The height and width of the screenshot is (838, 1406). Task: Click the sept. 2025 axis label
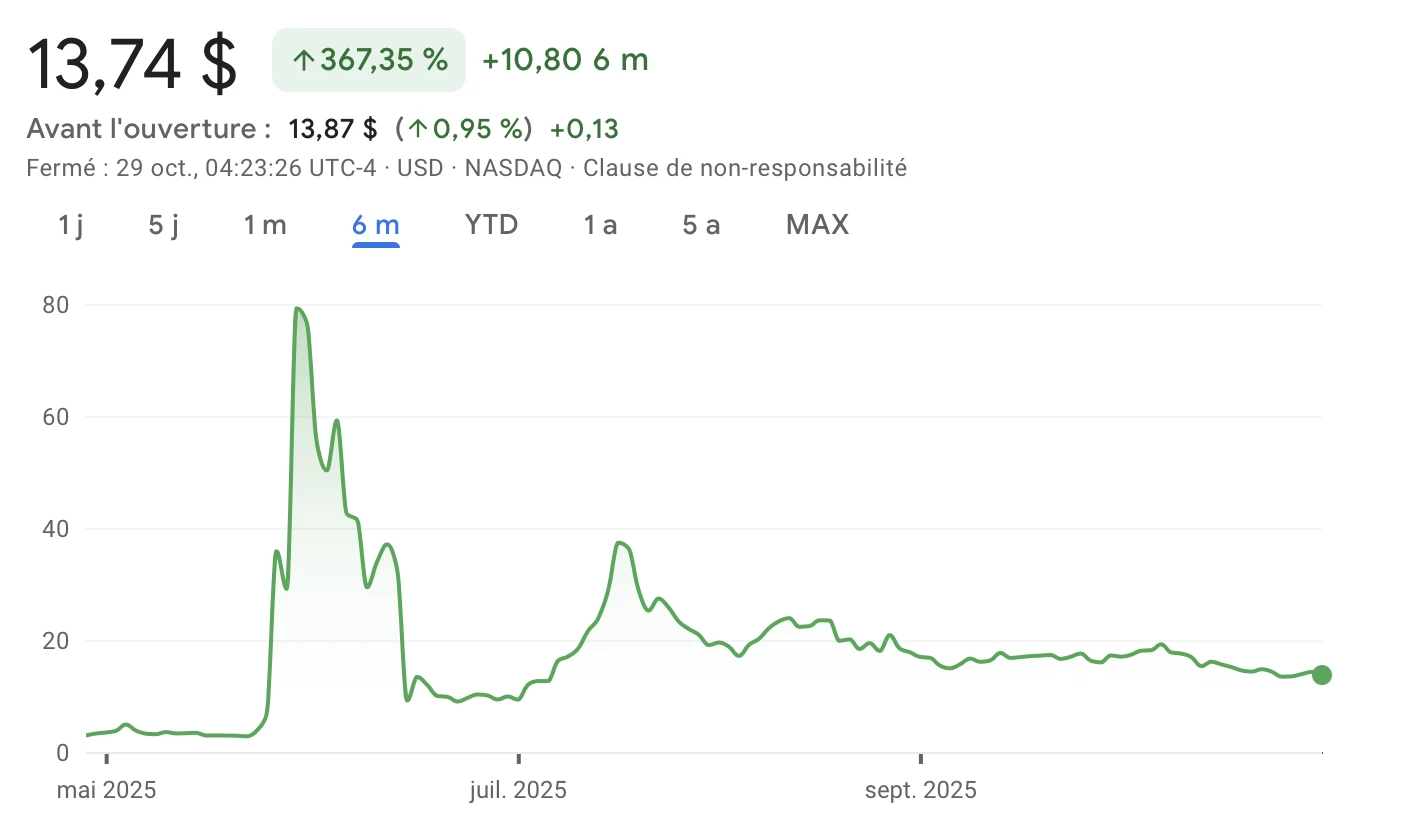click(921, 789)
